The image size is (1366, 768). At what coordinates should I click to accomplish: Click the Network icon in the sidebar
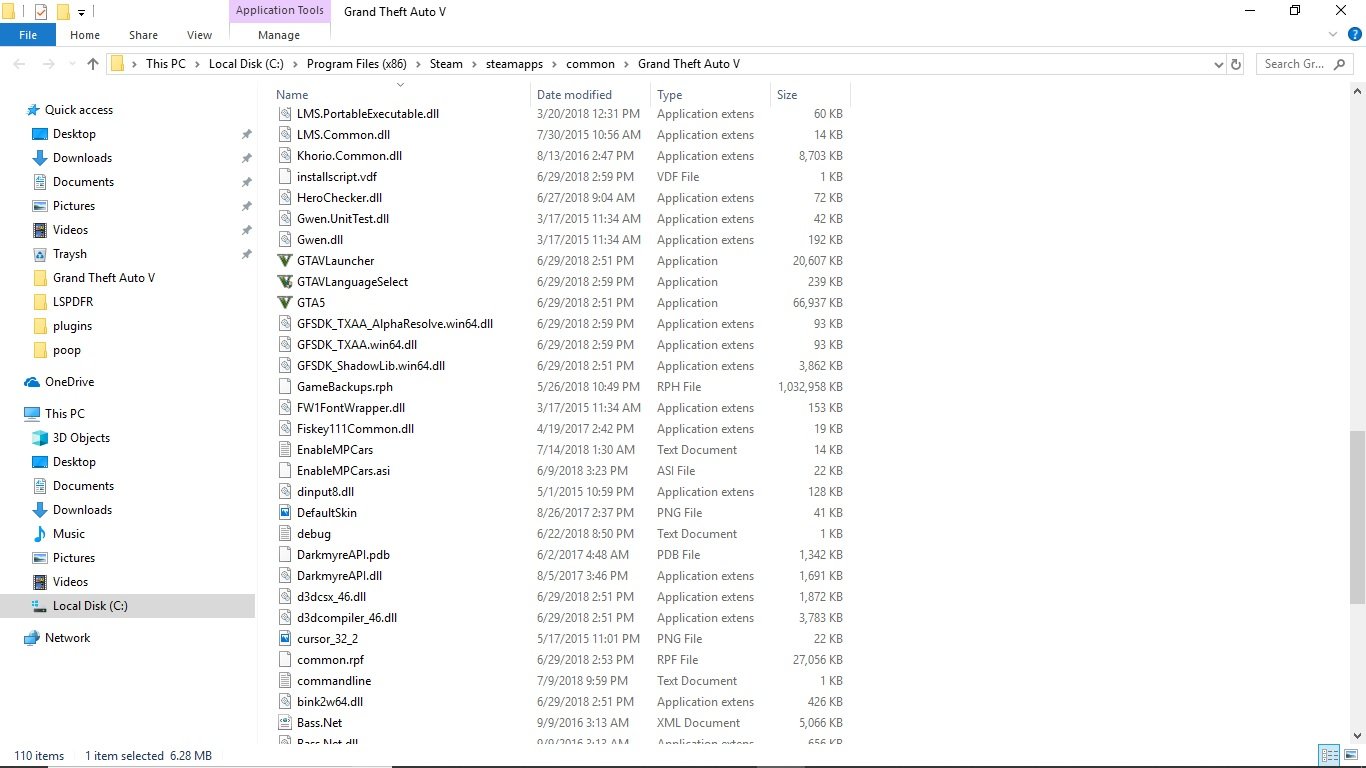coord(33,638)
